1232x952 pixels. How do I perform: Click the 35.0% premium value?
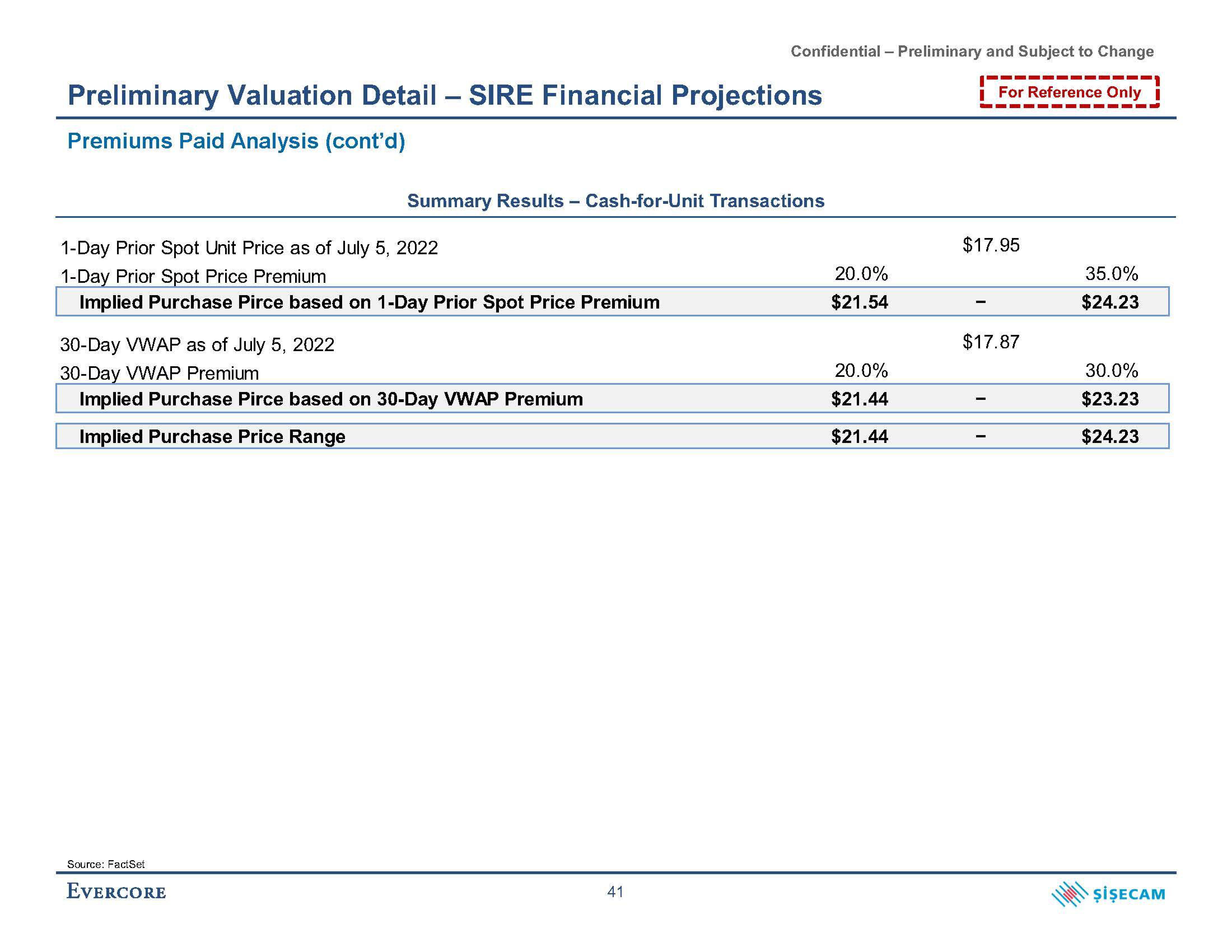click(x=1112, y=274)
